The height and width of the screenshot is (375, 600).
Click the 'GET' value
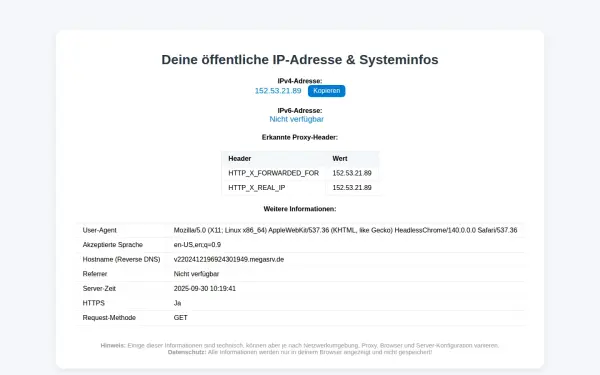(181, 317)
